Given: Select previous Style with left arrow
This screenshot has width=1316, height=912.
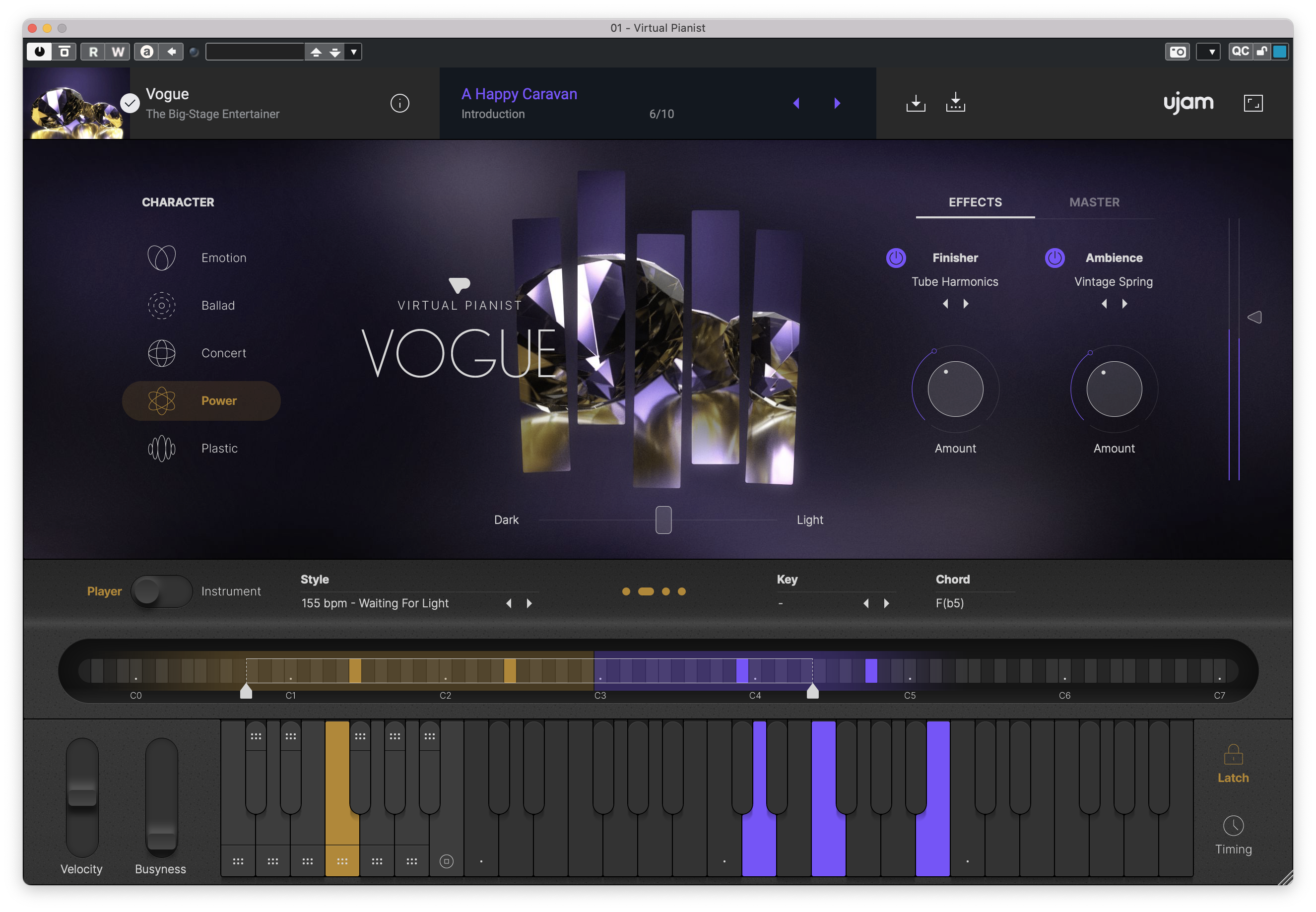Looking at the screenshot, I should point(509,603).
